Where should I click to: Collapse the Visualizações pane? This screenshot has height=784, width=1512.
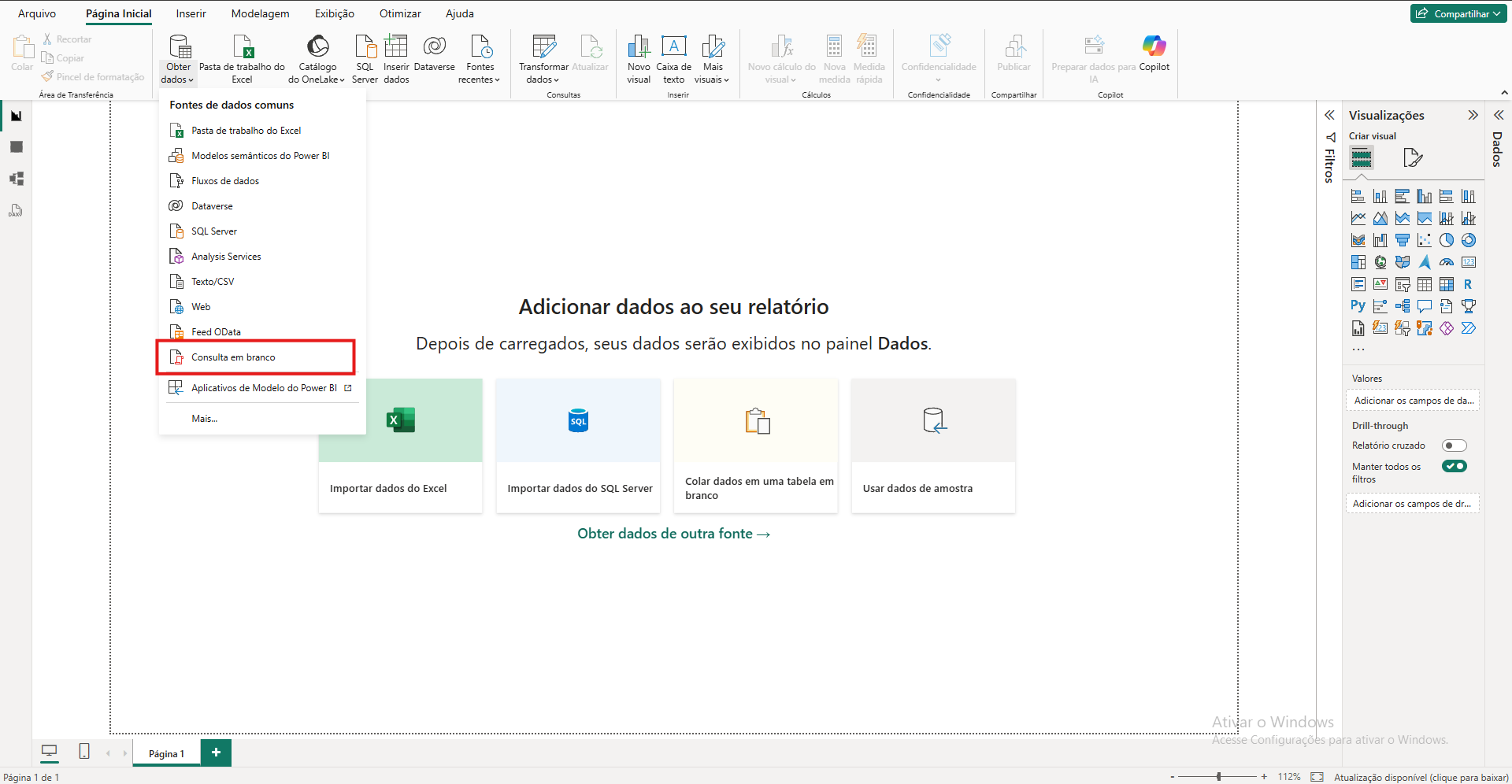tap(1473, 115)
